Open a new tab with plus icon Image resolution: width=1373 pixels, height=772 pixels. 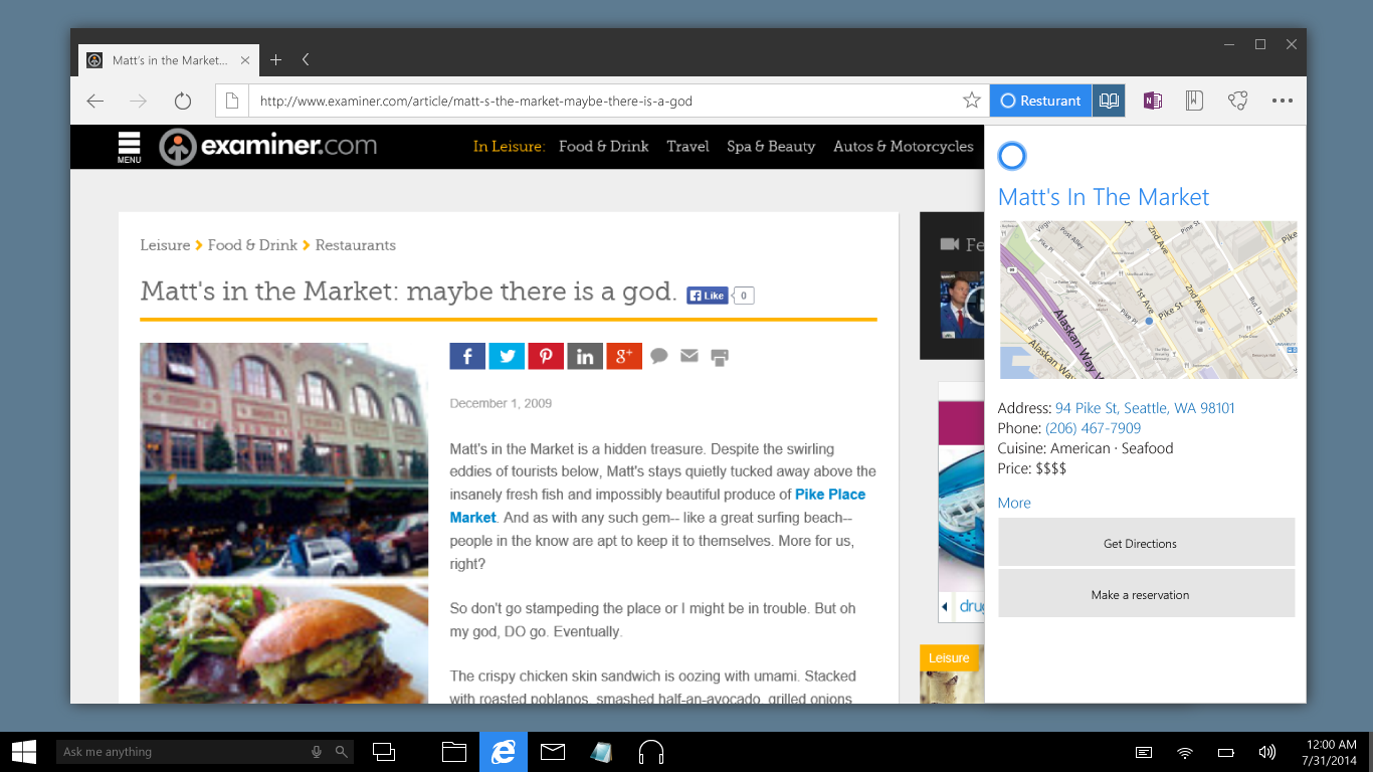click(x=276, y=60)
